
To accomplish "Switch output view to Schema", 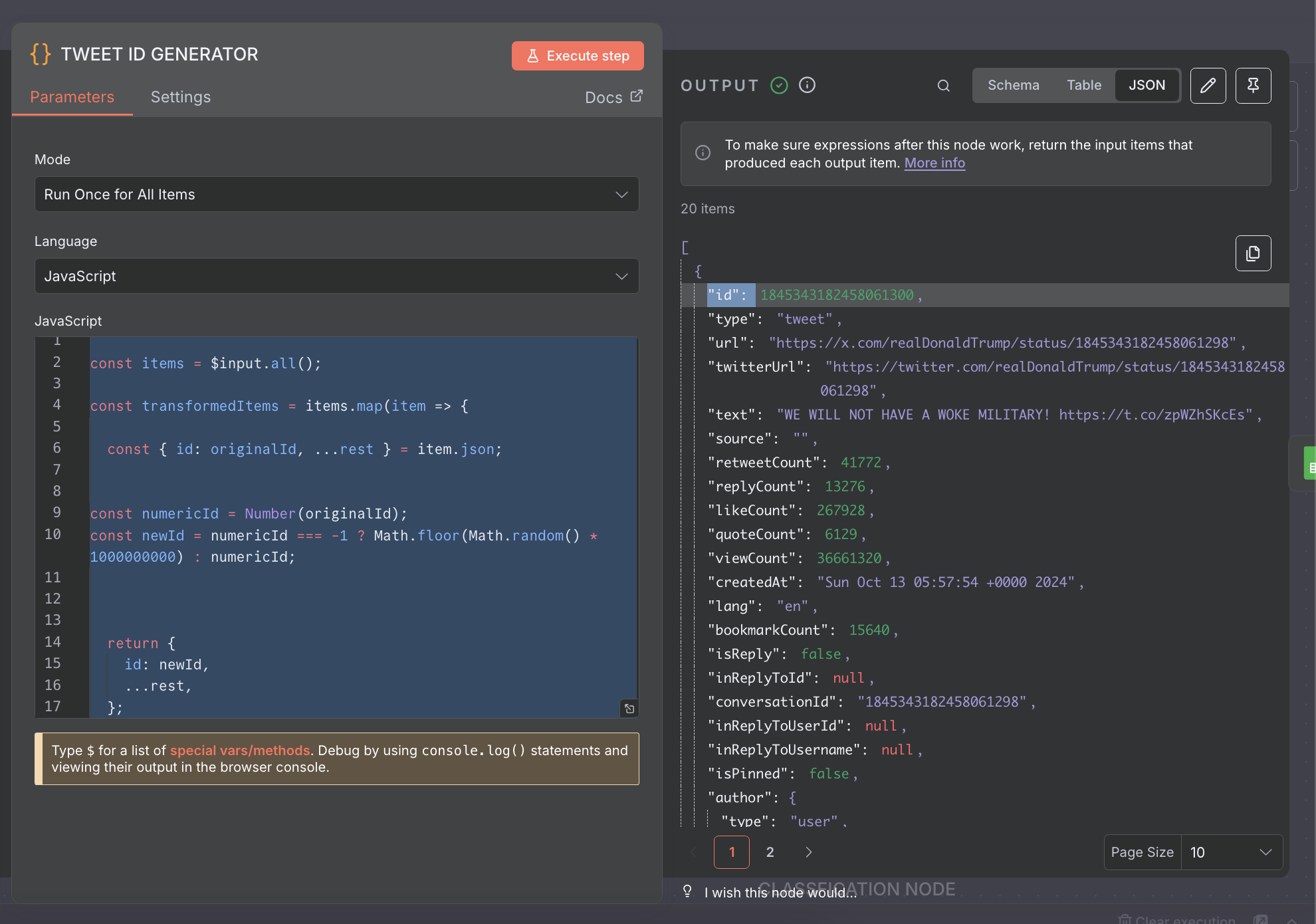I will coord(1013,85).
